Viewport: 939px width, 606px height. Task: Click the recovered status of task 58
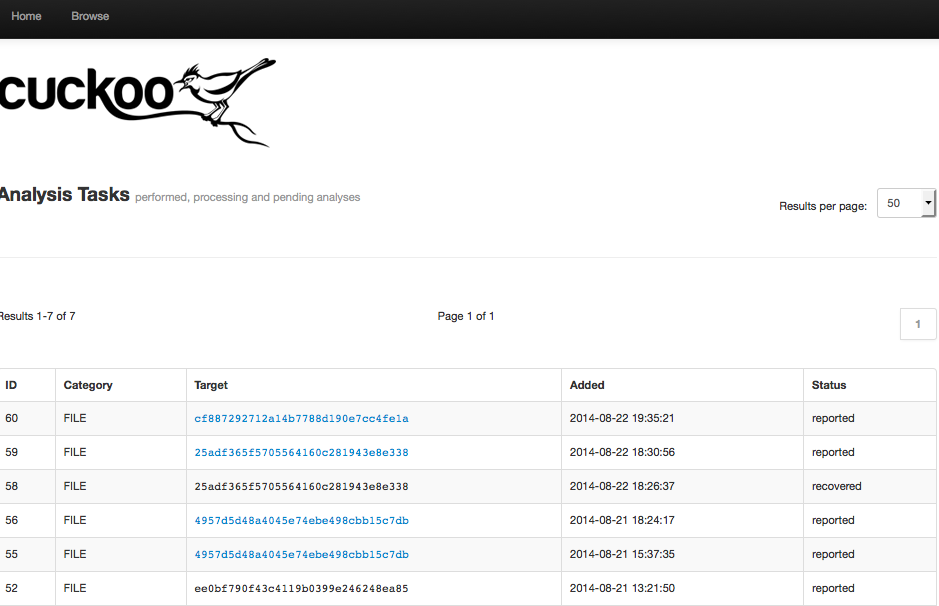tap(837, 486)
